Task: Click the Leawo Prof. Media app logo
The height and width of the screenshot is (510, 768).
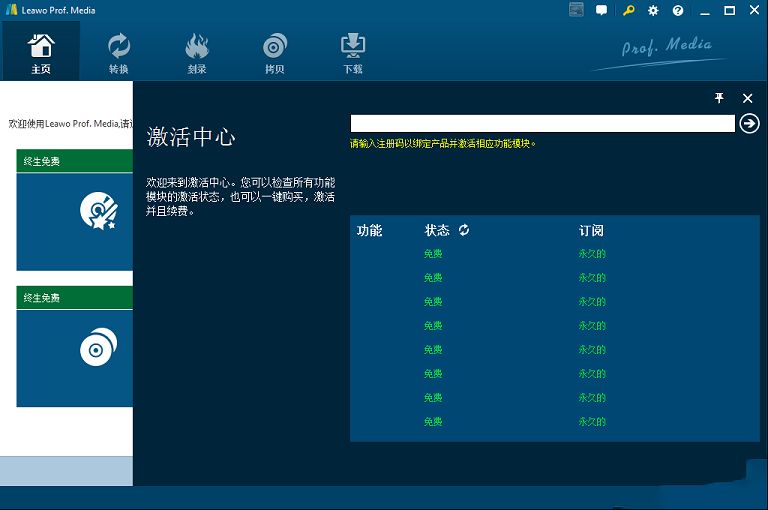Action: tap(11, 10)
